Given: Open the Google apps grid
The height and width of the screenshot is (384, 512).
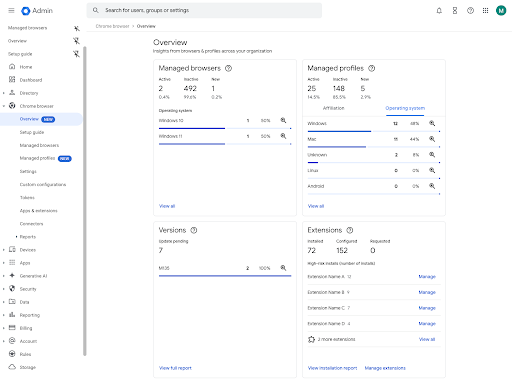Looking at the screenshot, I should click(485, 11).
